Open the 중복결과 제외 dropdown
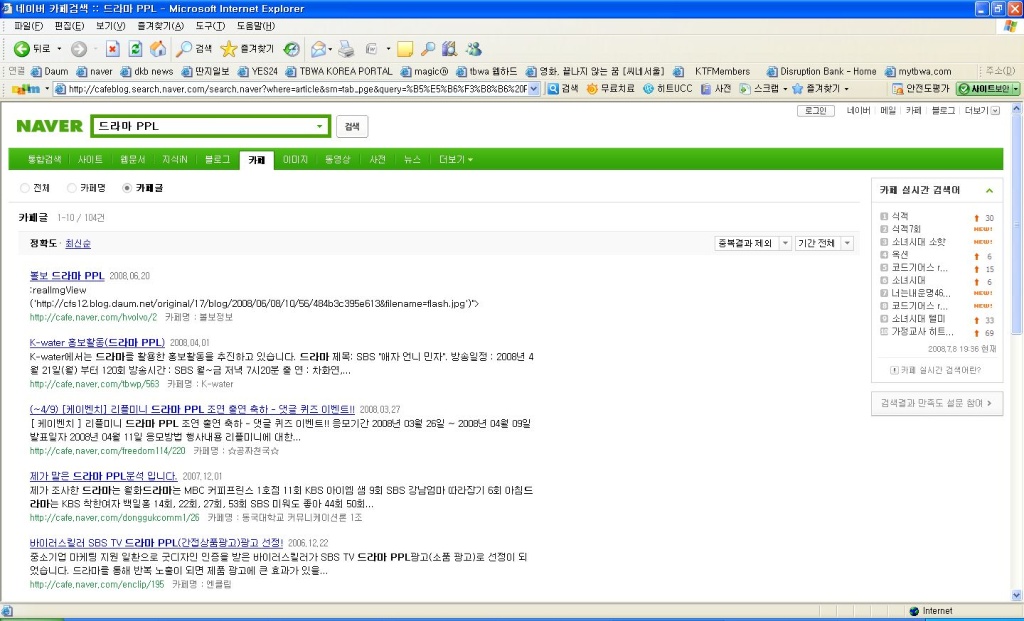 pos(786,243)
